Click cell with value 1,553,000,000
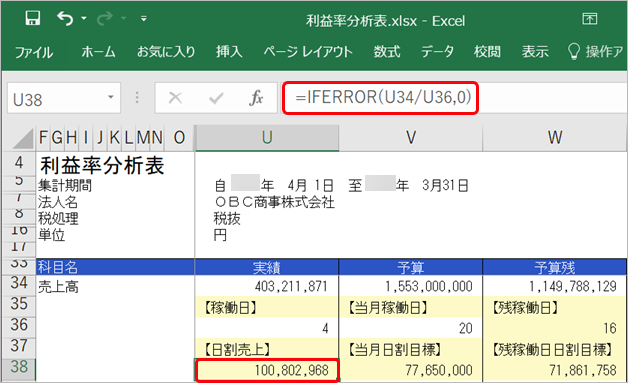This screenshot has height=383, width=628. coord(411,286)
